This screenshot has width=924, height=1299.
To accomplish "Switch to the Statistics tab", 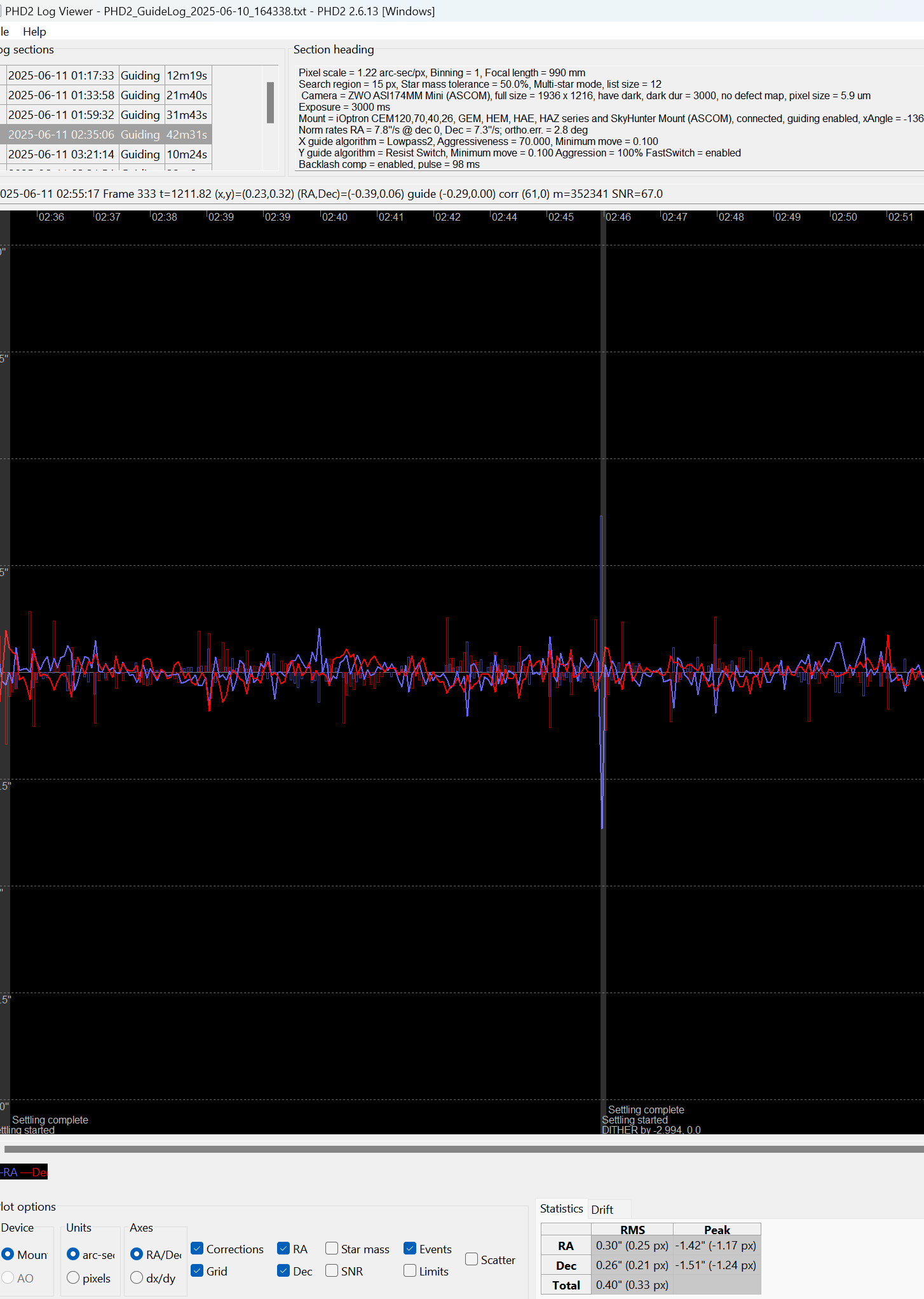I will pos(561,1209).
